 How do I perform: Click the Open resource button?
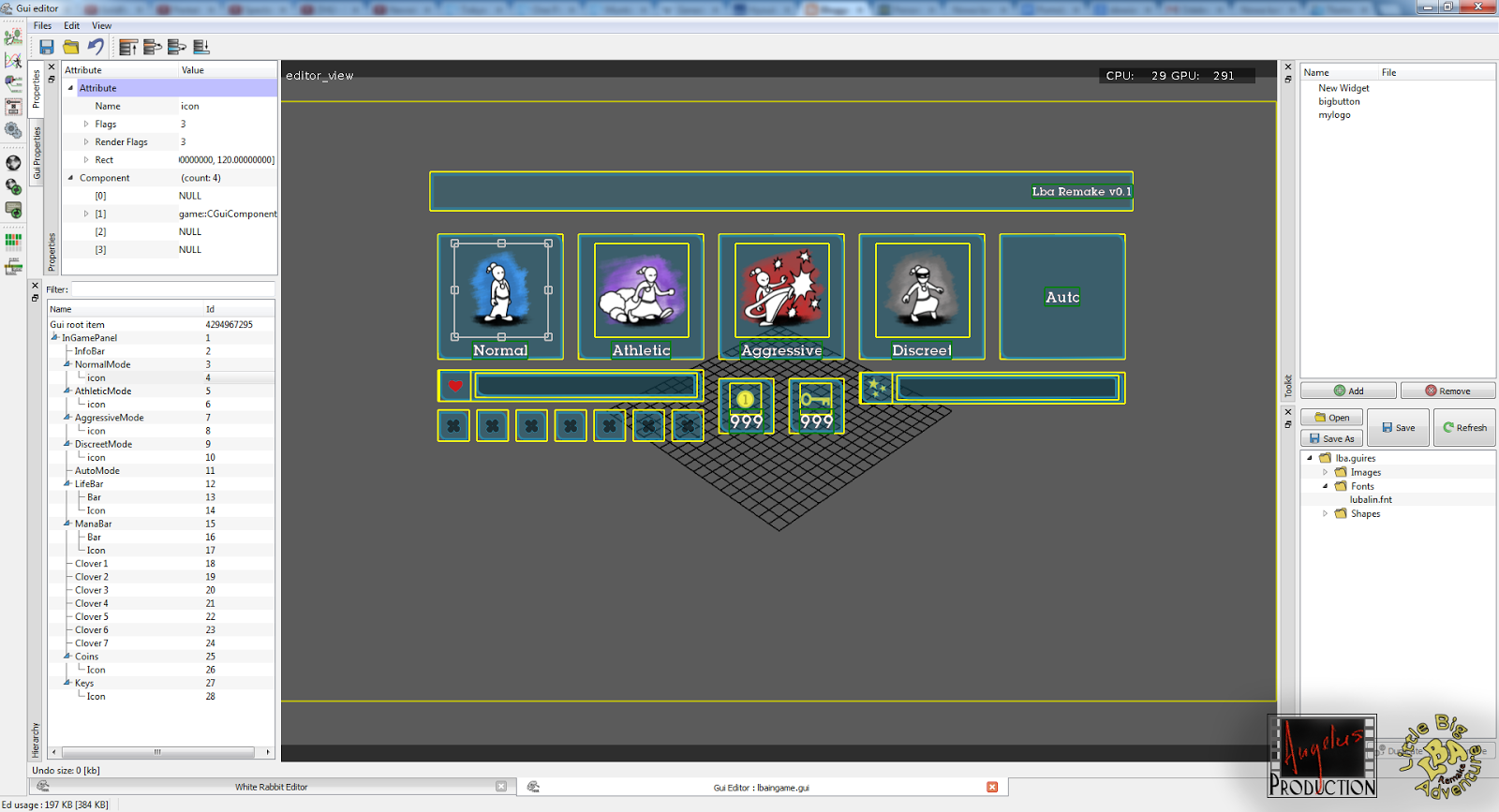1331,418
